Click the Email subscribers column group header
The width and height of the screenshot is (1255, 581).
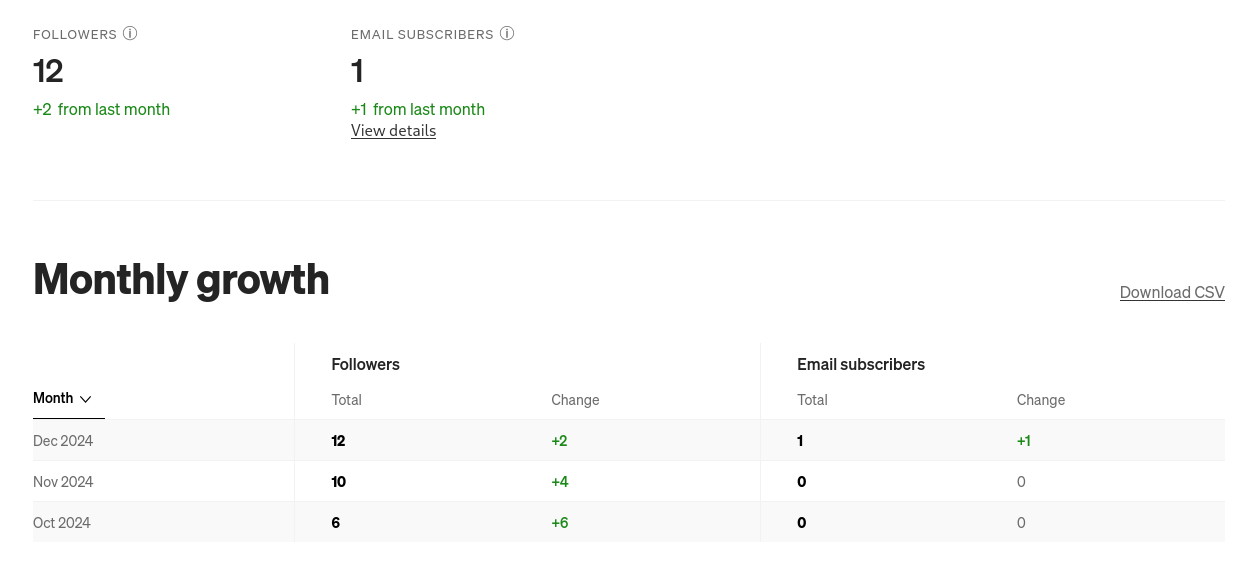[x=861, y=364]
